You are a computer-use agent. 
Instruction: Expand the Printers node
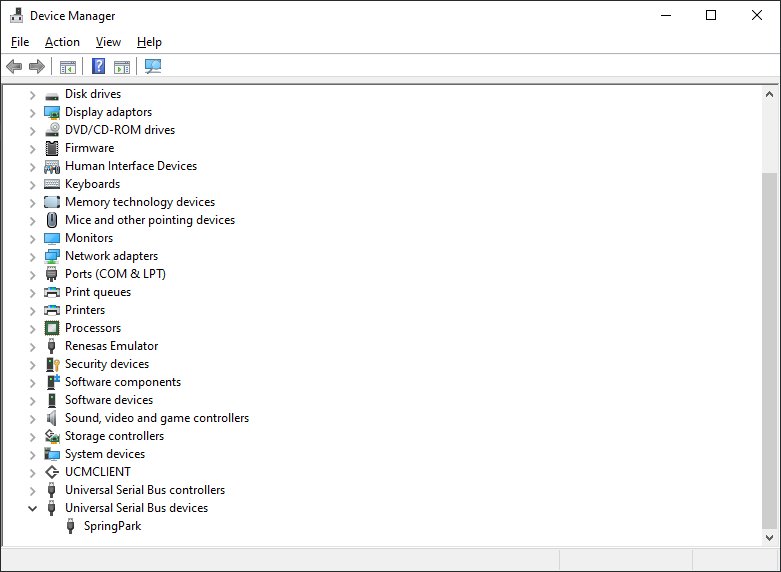click(x=32, y=310)
